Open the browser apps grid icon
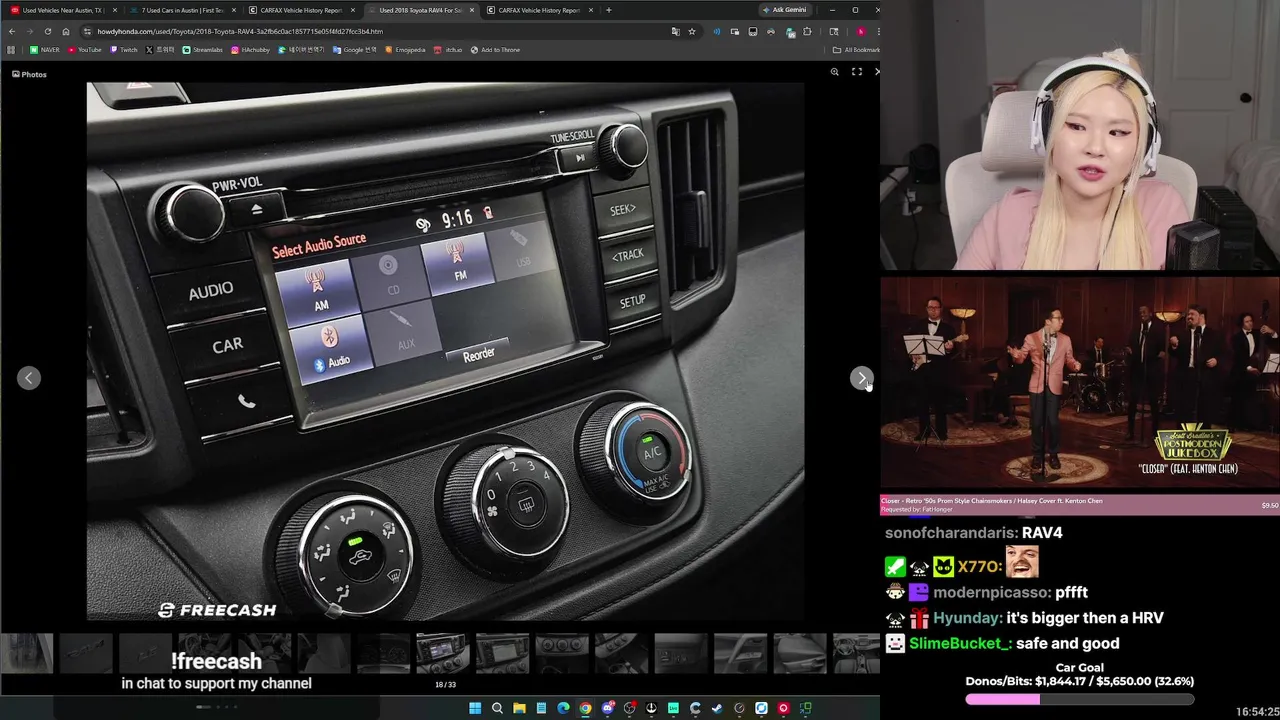The image size is (1280, 720). coord(12,49)
